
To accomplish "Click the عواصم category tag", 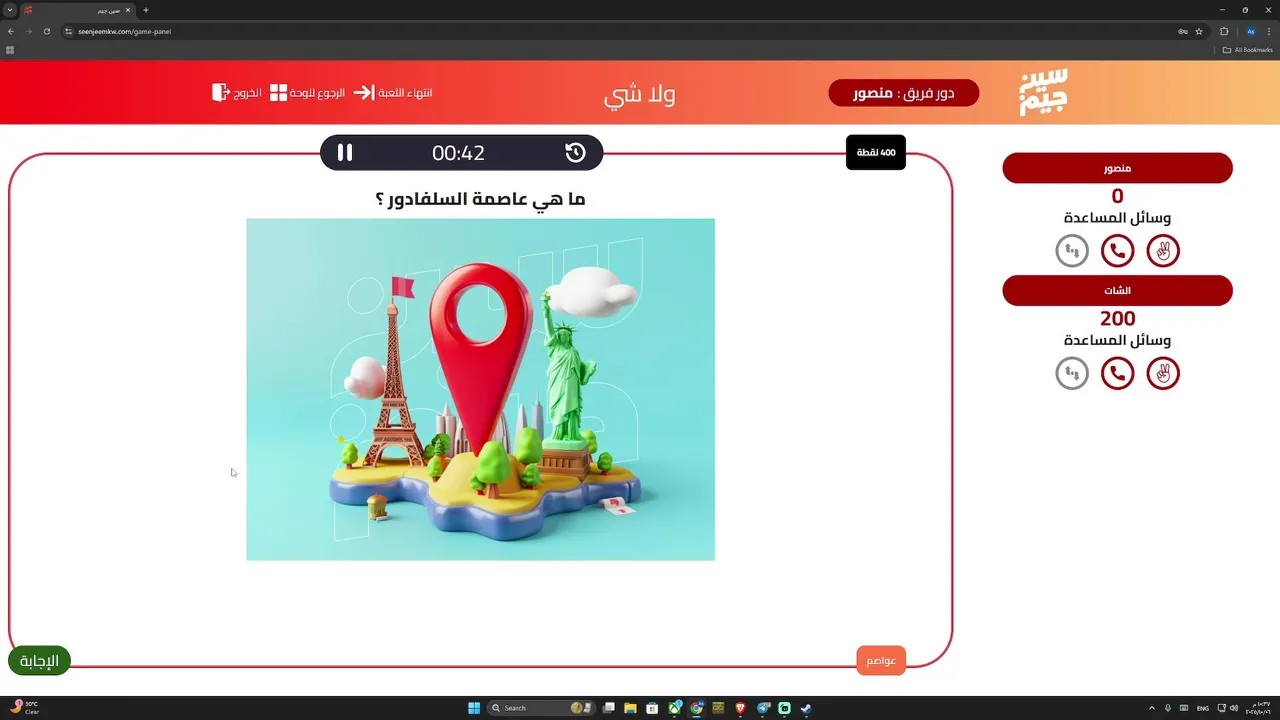I will 881,661.
